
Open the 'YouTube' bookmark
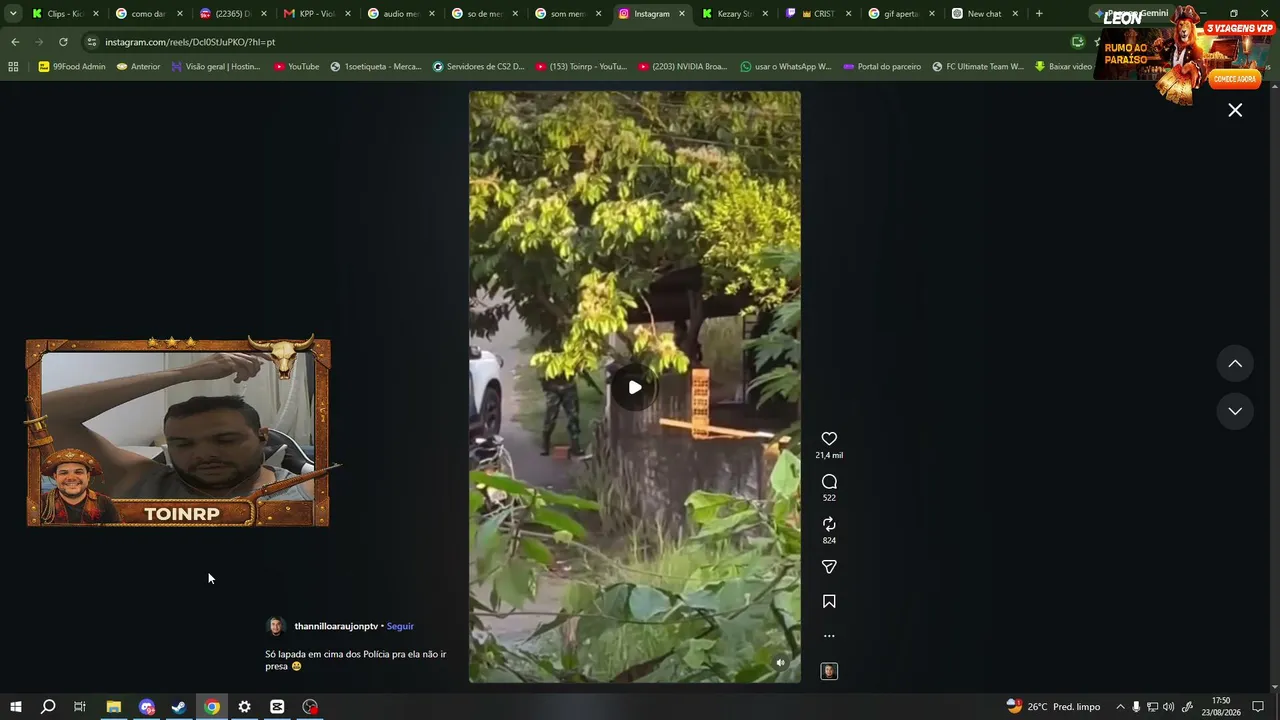pyautogui.click(x=297, y=67)
